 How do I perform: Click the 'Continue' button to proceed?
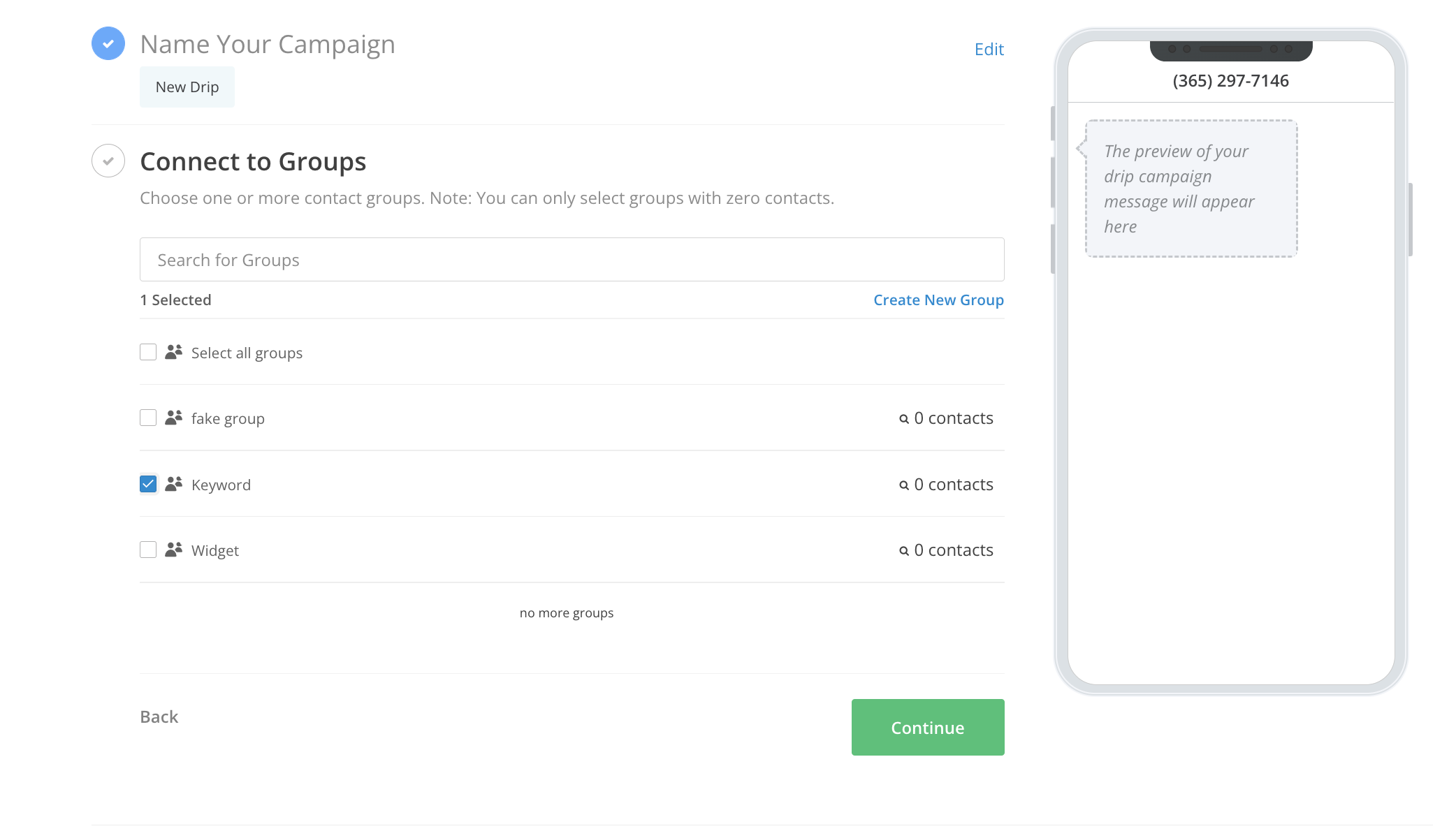click(x=927, y=727)
